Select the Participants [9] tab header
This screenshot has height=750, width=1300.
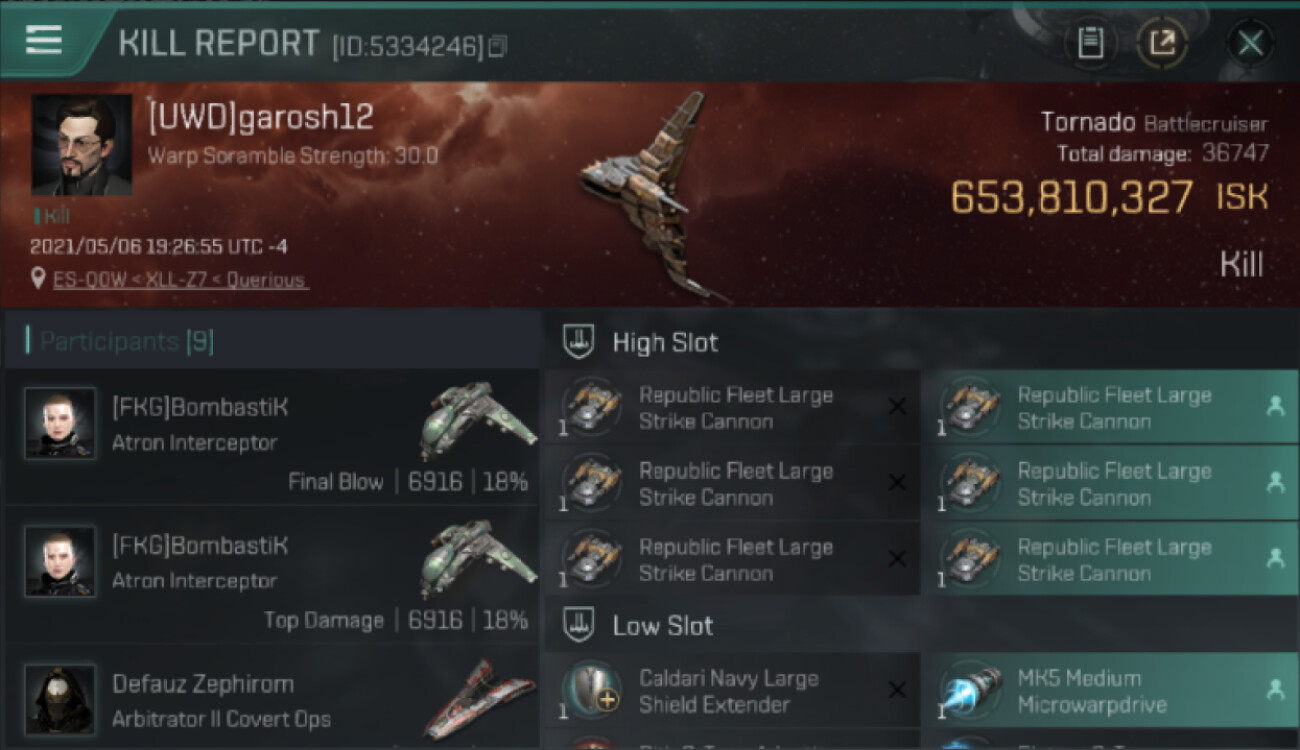126,342
